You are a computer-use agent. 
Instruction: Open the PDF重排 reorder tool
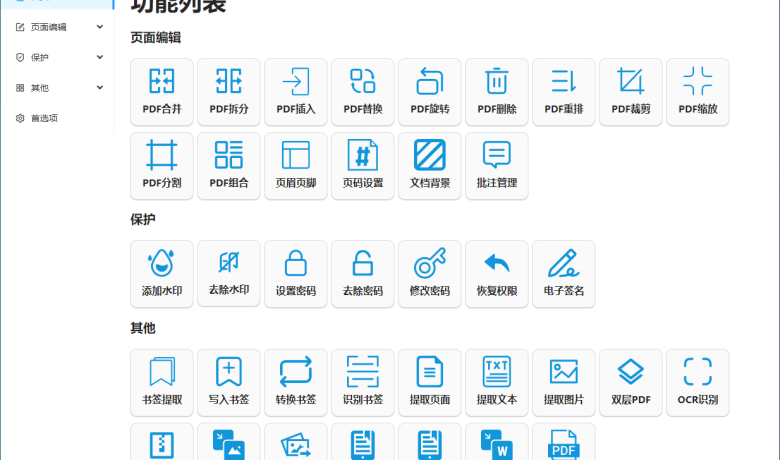click(x=564, y=92)
